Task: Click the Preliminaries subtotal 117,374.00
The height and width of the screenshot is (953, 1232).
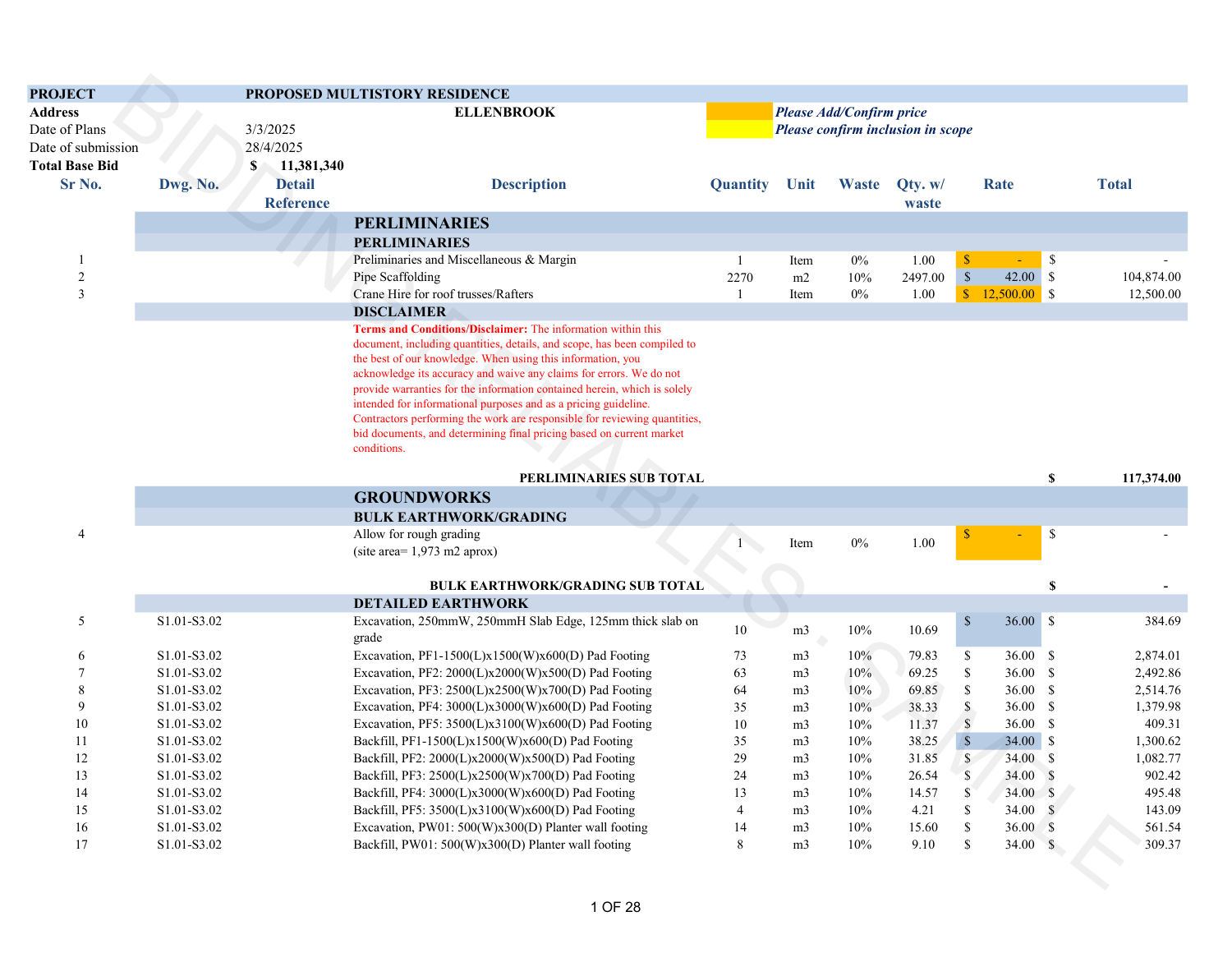Action: point(1152,478)
